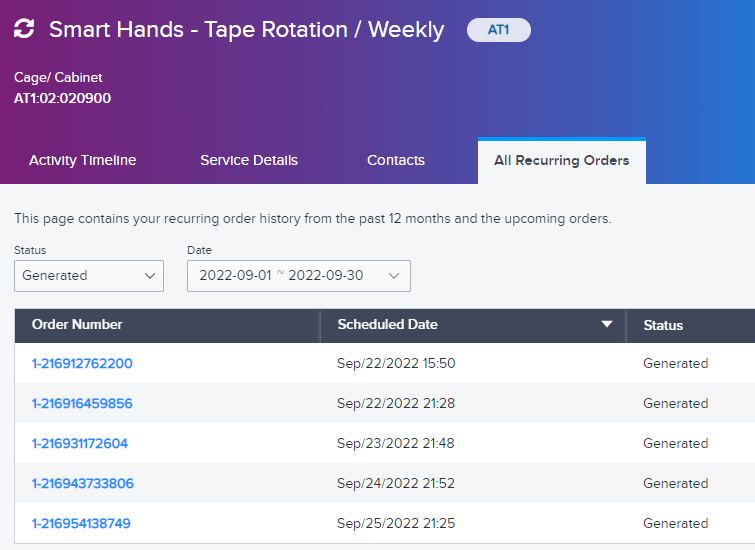Open order 1-216916459856
Screen dimensions: 755x550
82,403
